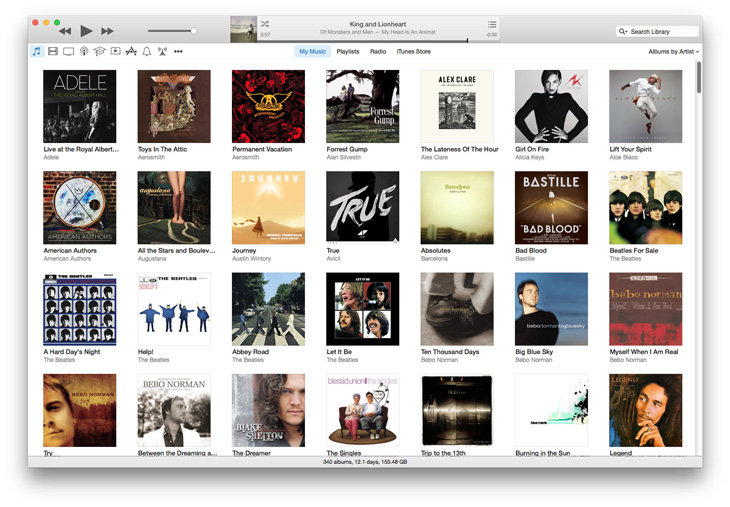Switch to the Playlists tab

348,52
